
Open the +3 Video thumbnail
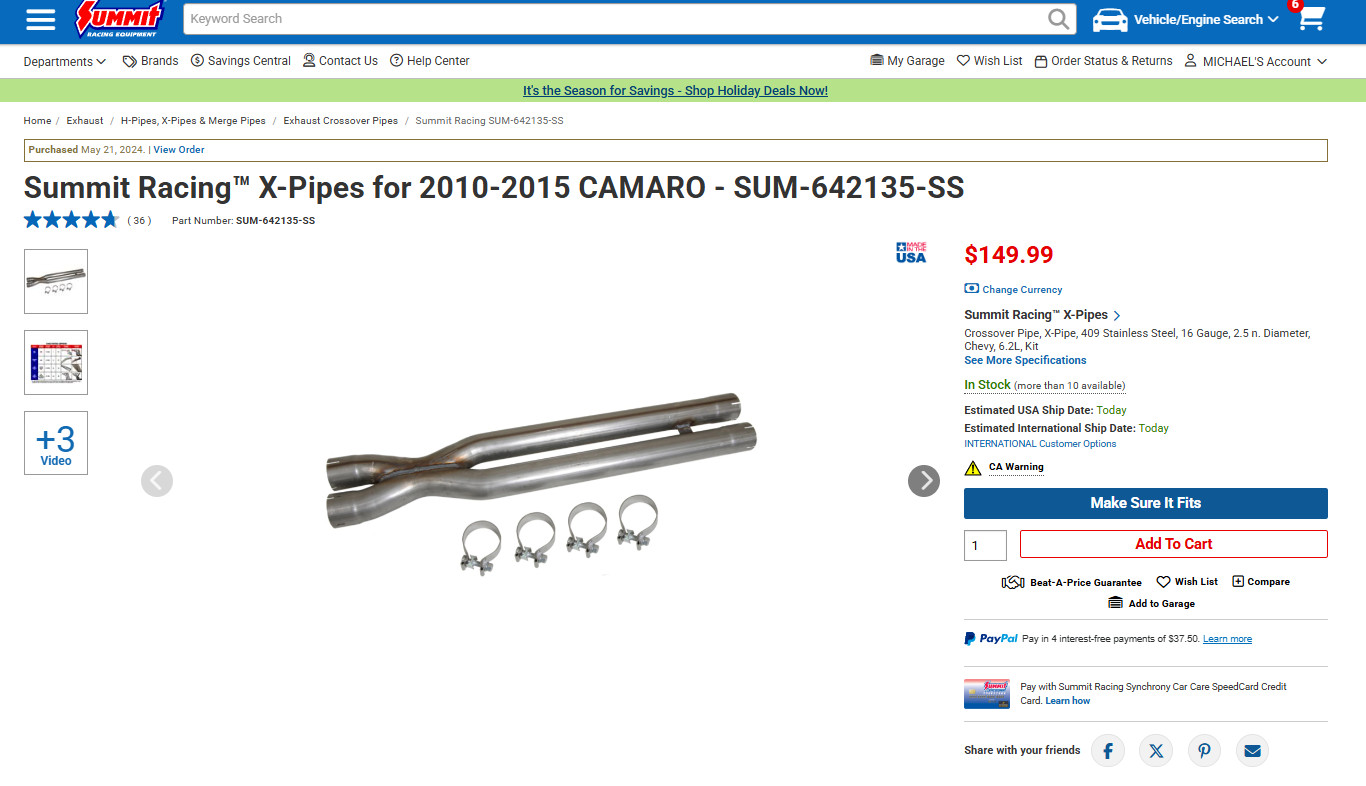56,443
